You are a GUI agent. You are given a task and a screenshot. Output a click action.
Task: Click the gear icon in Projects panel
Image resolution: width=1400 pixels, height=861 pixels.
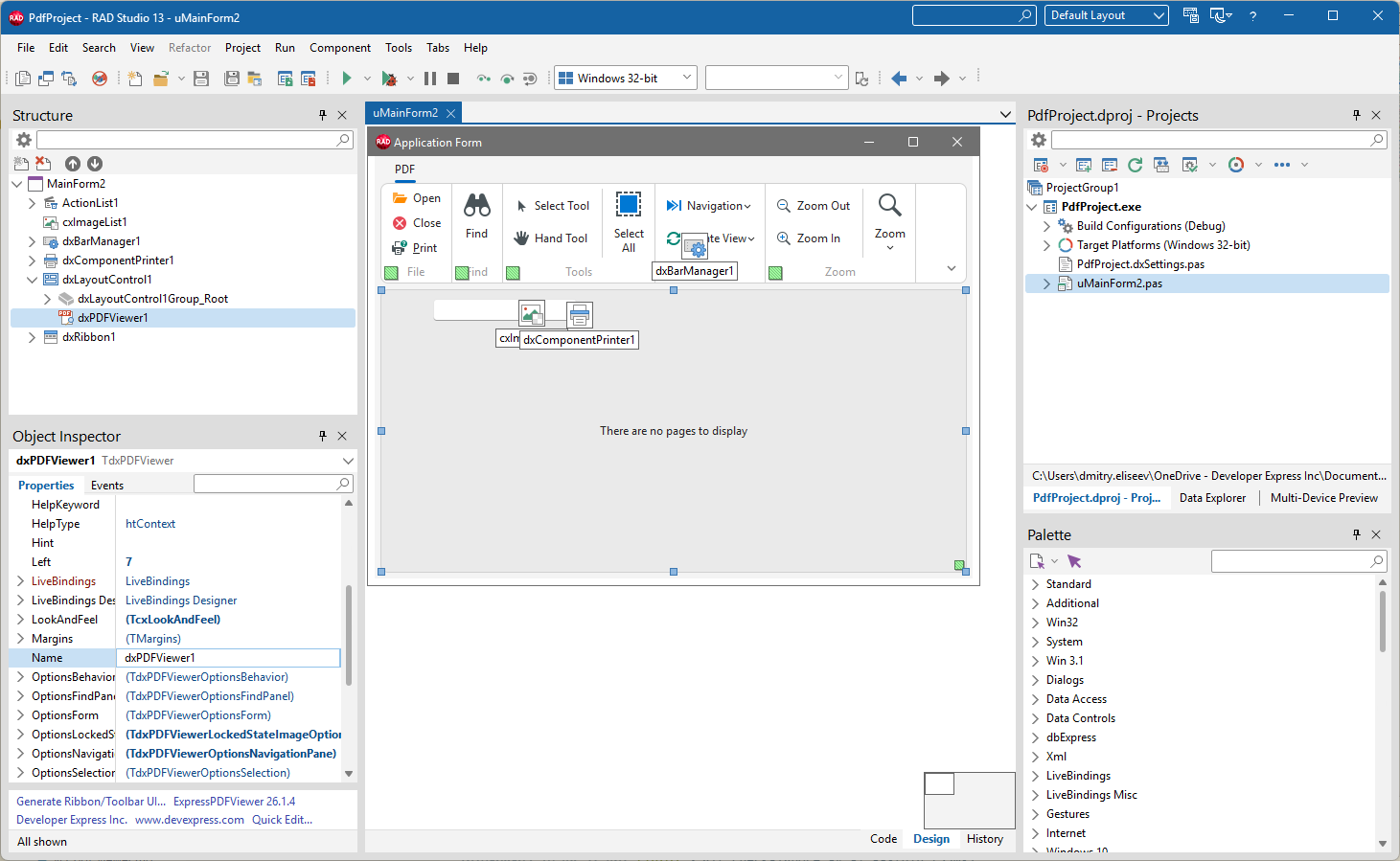pyautogui.click(x=1039, y=140)
